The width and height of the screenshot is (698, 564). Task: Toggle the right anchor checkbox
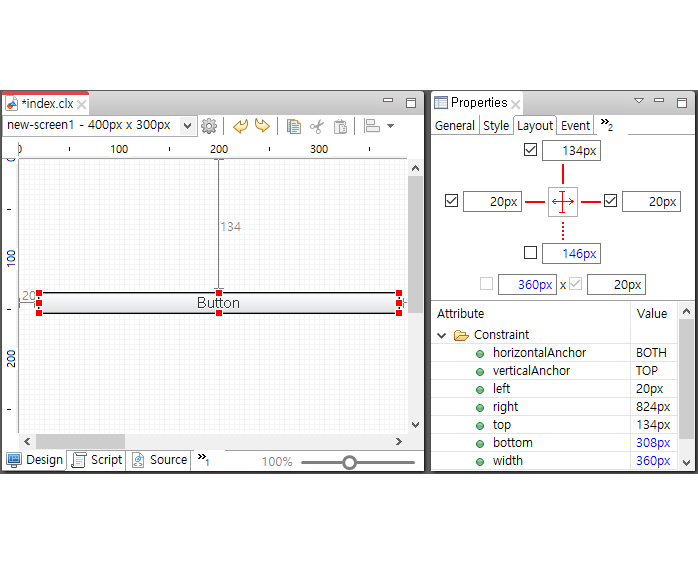610,201
